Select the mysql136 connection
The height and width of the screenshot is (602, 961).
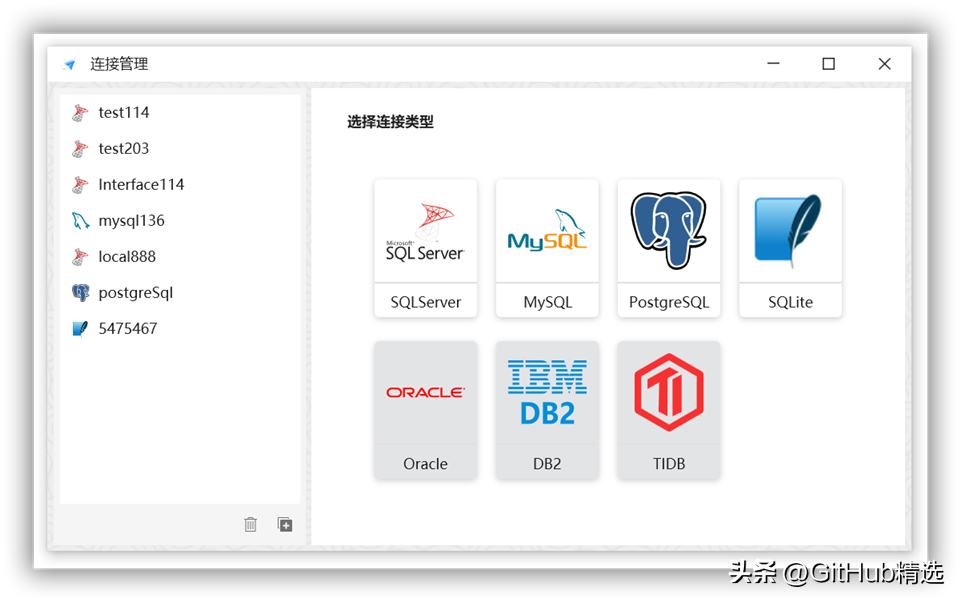click(180, 221)
